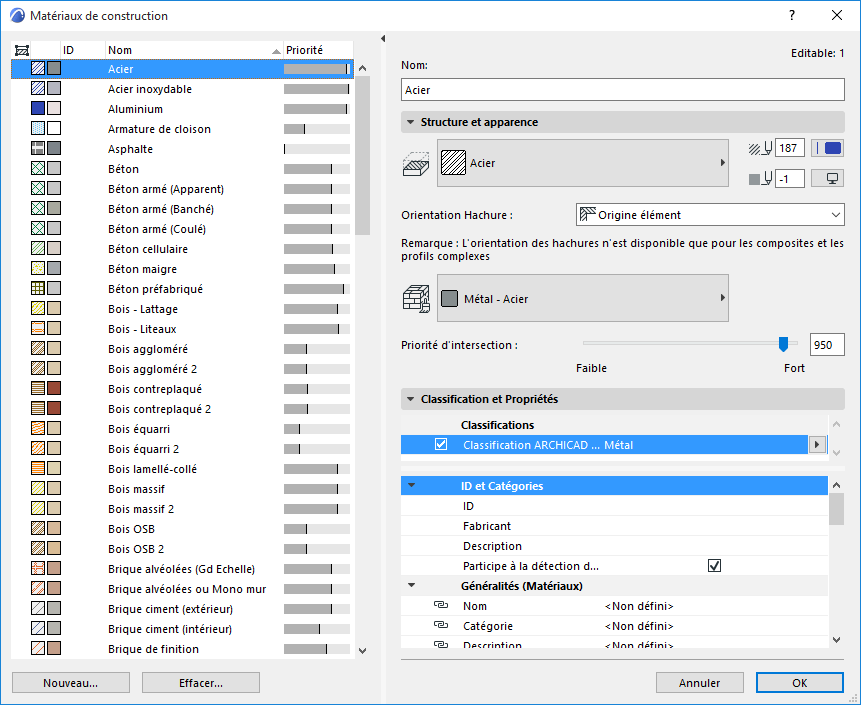The height and width of the screenshot is (705, 861).
Task: Sort list by the Nom column header
Action: pos(194,50)
